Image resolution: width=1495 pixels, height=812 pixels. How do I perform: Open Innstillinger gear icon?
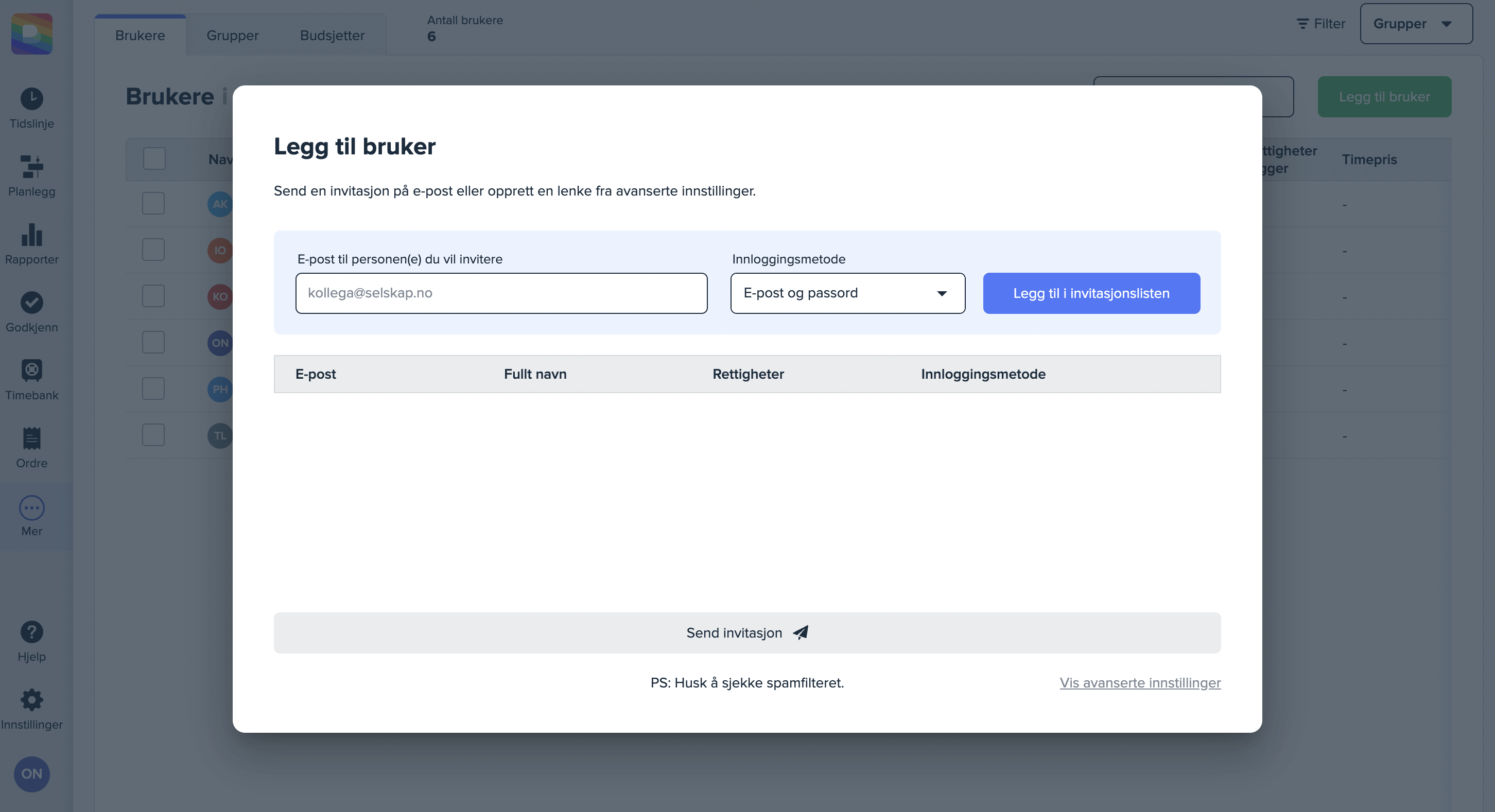(31, 700)
